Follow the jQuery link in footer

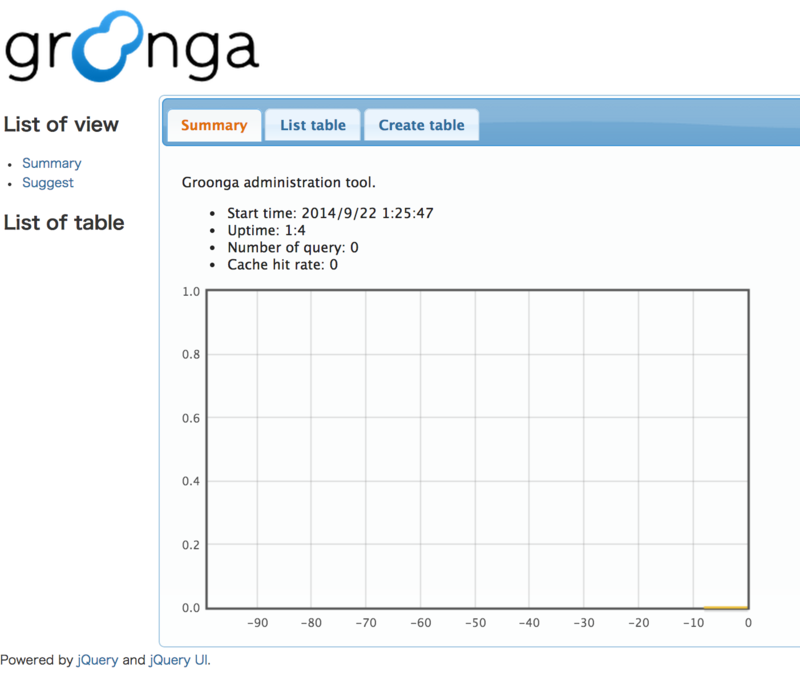click(97, 660)
